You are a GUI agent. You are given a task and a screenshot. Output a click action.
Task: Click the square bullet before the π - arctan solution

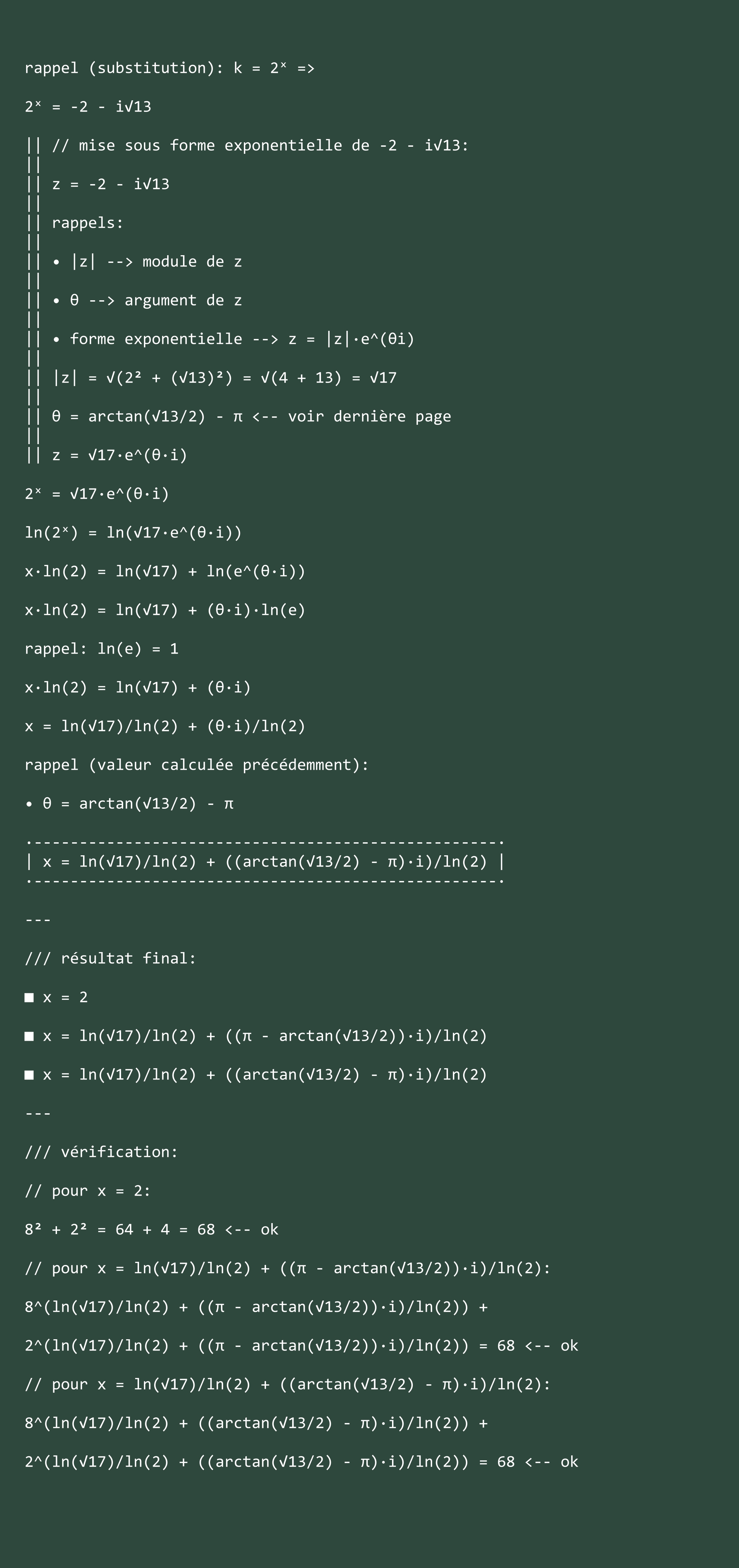click(x=29, y=1037)
